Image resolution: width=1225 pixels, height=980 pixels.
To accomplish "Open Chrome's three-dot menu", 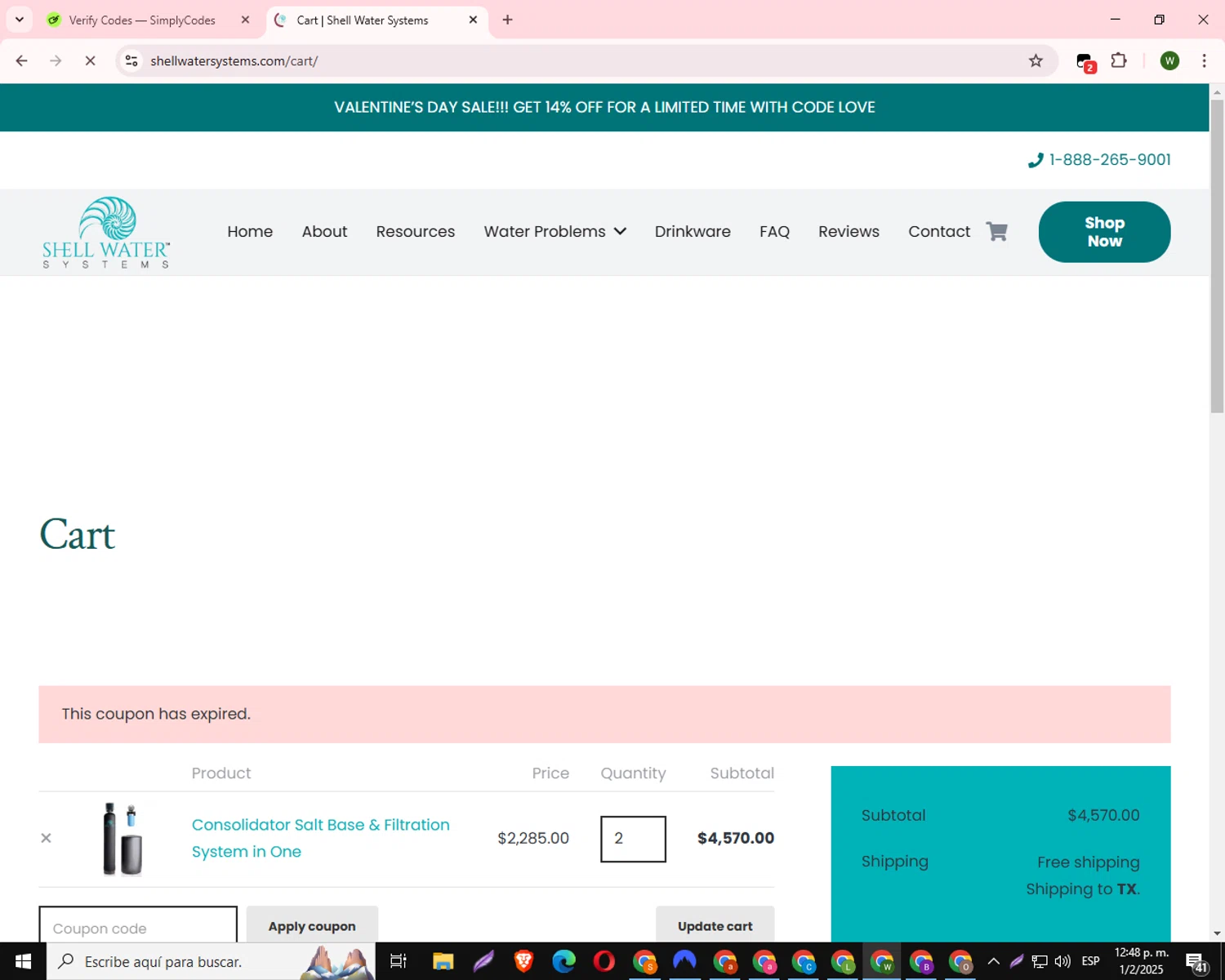I will coord(1204,60).
